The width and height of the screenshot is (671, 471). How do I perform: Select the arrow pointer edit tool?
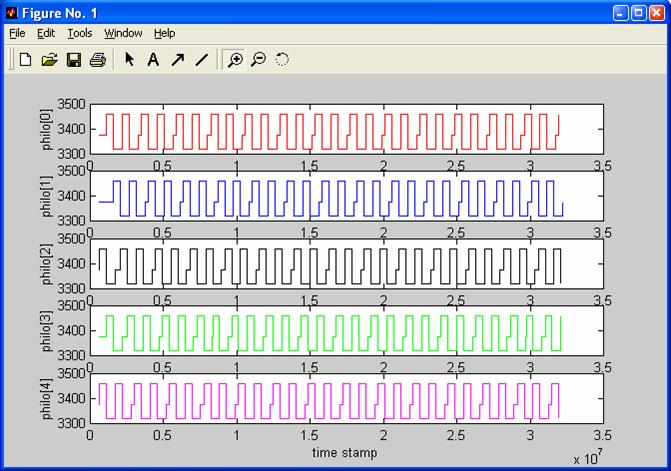[129, 60]
